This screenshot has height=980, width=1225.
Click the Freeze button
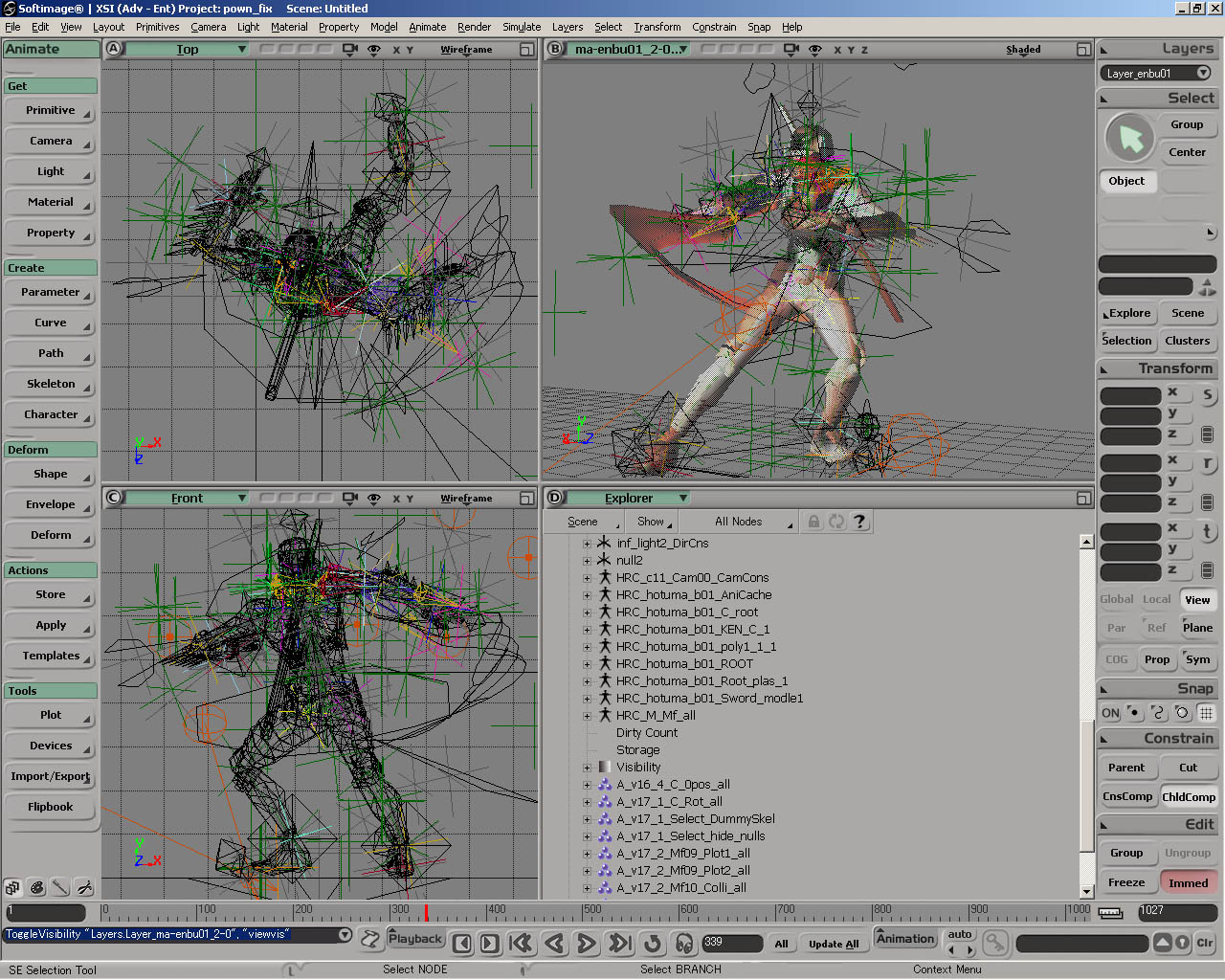[1126, 882]
